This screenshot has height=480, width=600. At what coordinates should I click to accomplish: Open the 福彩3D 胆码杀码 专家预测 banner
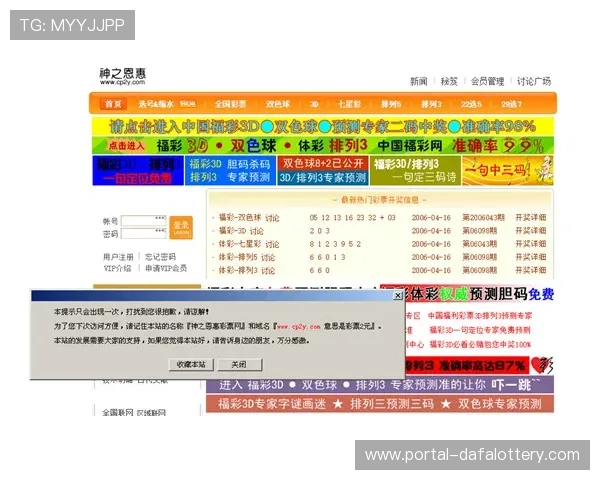(x=230, y=170)
